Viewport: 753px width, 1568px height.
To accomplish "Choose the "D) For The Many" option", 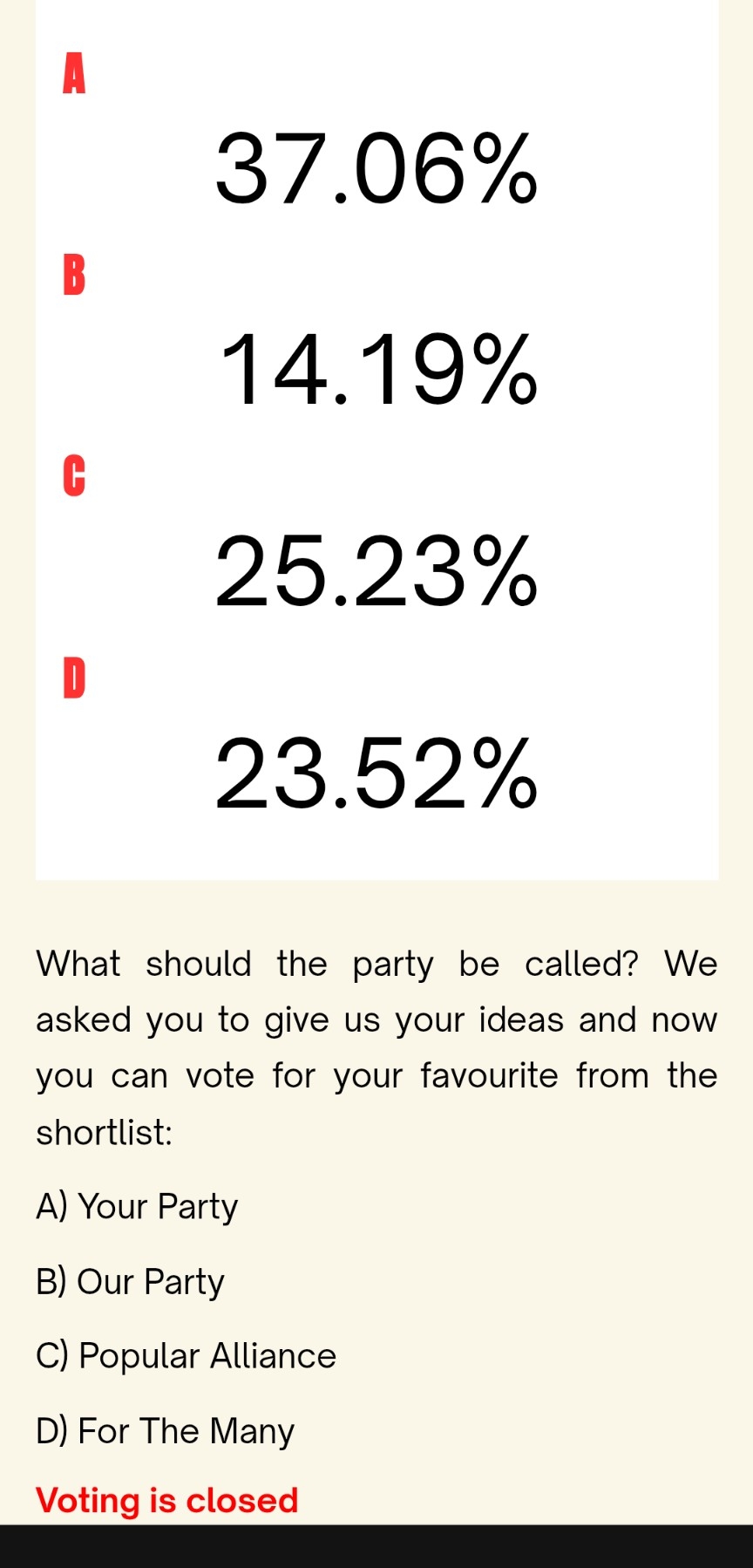I will pos(165,1431).
